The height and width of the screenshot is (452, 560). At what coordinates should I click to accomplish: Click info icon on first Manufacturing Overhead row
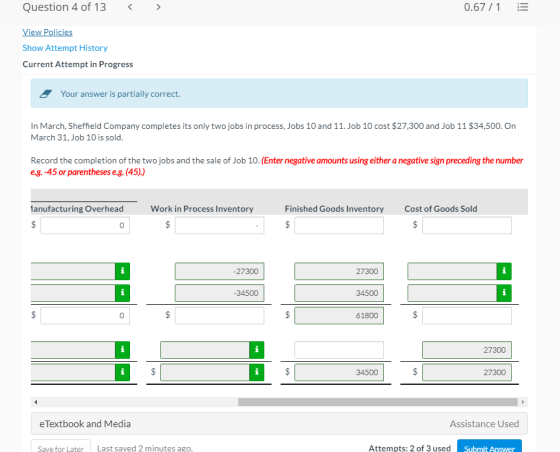[122, 271]
